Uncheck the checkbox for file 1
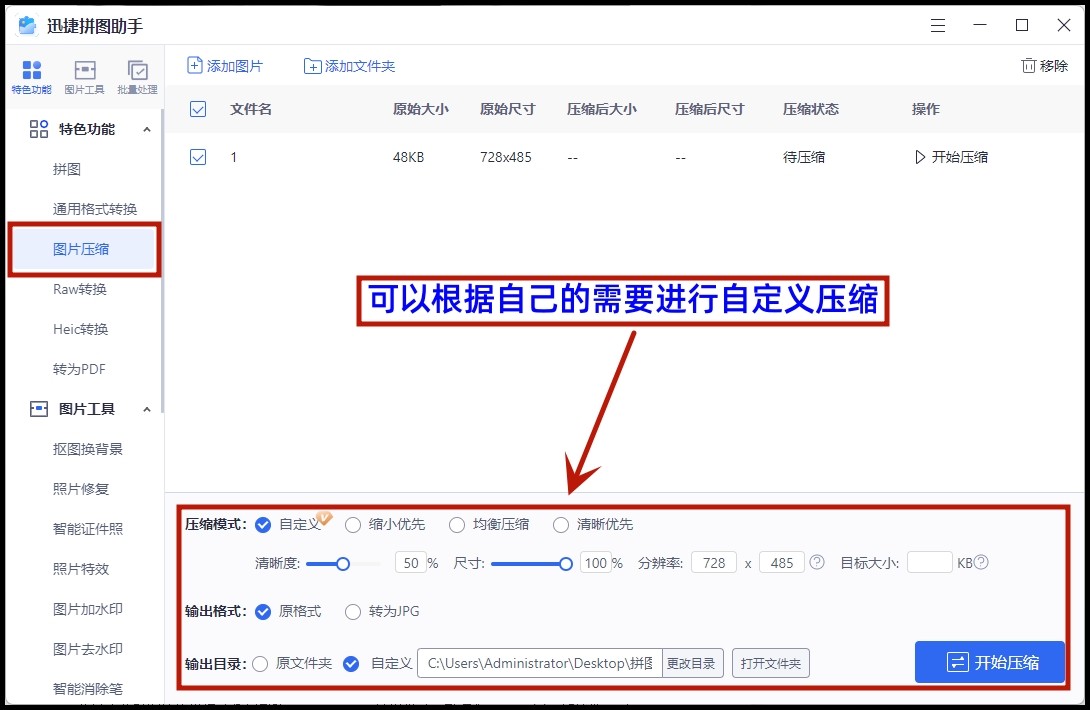The width and height of the screenshot is (1090, 710). click(x=197, y=157)
